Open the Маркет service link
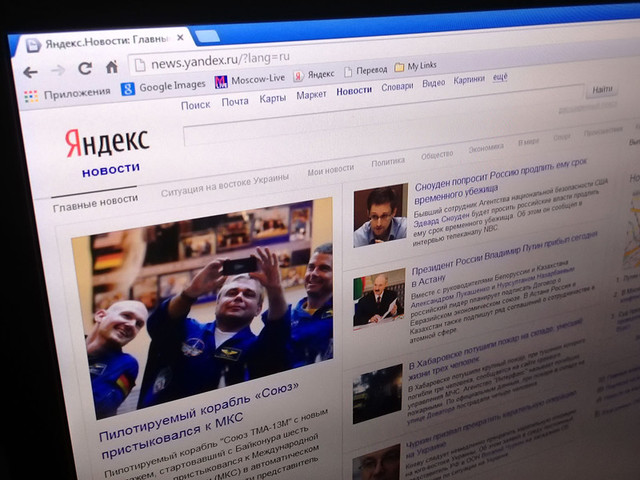Screen dimensions: 640x480 tap(311, 95)
